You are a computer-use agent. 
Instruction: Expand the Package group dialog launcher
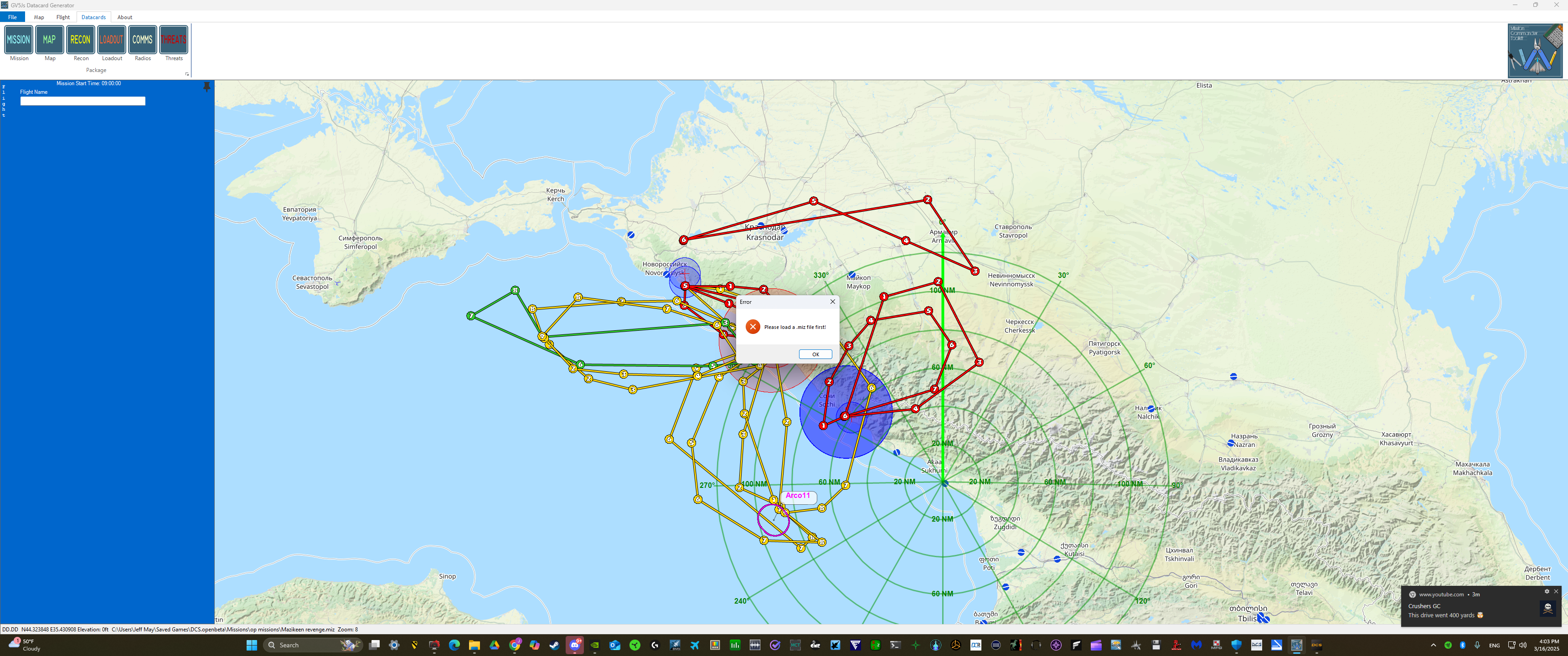point(187,74)
